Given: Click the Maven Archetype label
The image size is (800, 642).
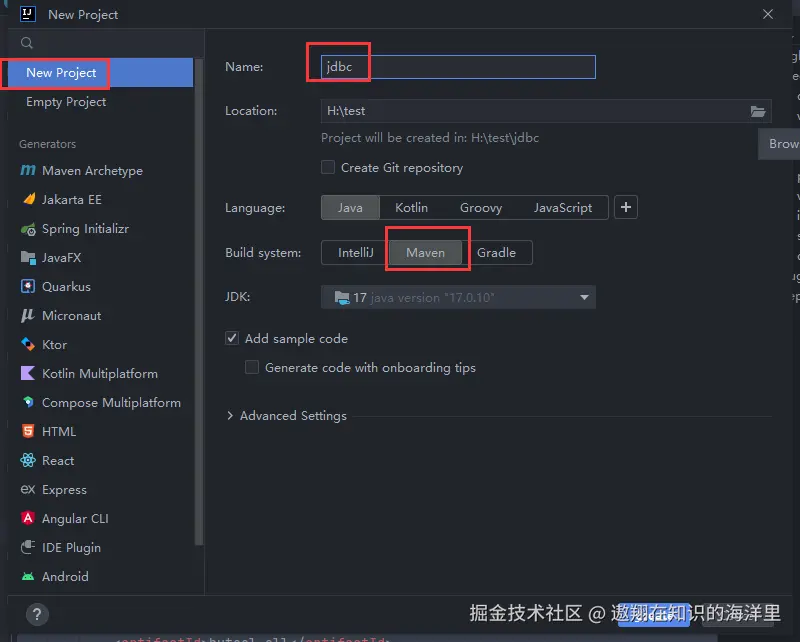Looking at the screenshot, I should pyautogui.click(x=92, y=171).
